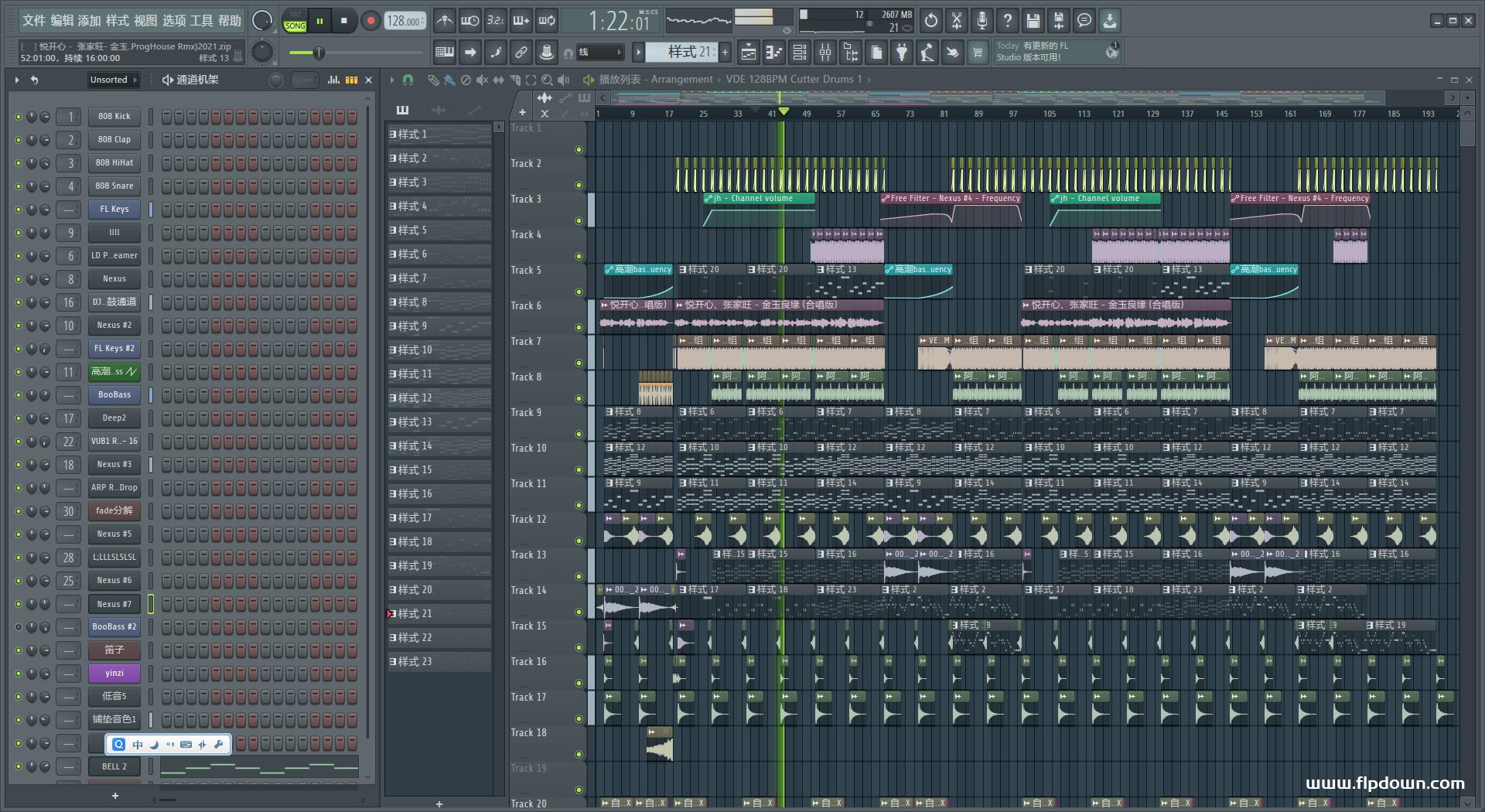
Task: Enable typing keyboard to piano icon
Action: (x=445, y=53)
